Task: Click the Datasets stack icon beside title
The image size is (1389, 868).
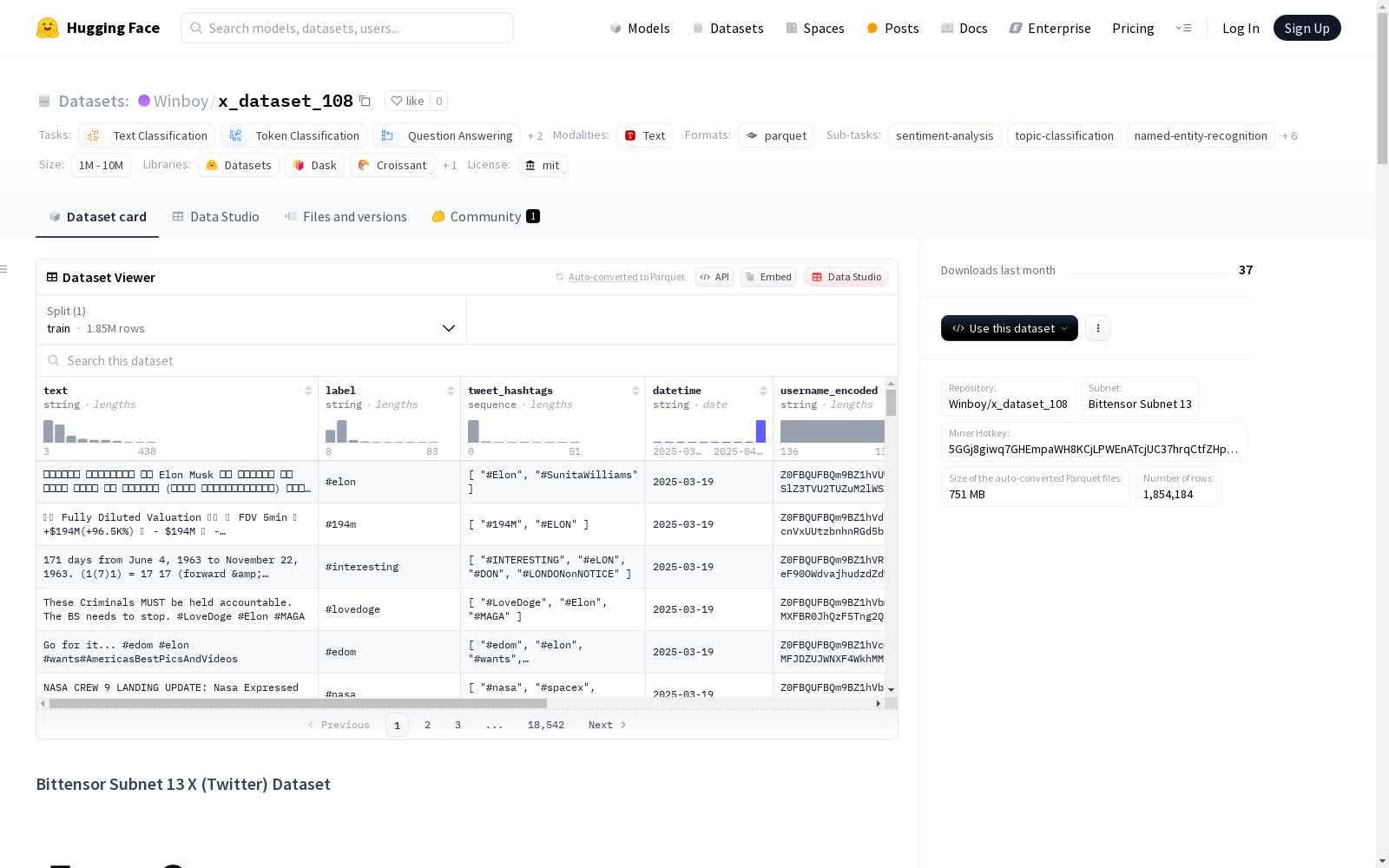Action: tap(44, 101)
